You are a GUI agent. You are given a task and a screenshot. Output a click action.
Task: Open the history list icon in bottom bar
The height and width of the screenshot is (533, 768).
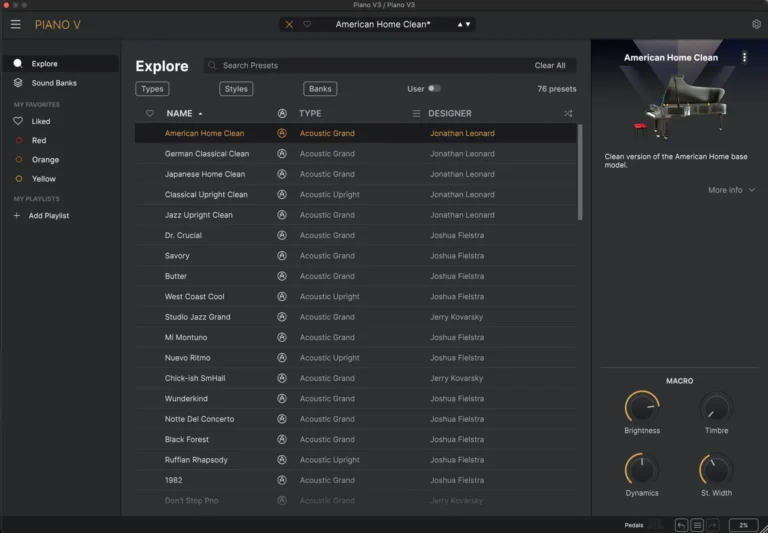coord(697,525)
